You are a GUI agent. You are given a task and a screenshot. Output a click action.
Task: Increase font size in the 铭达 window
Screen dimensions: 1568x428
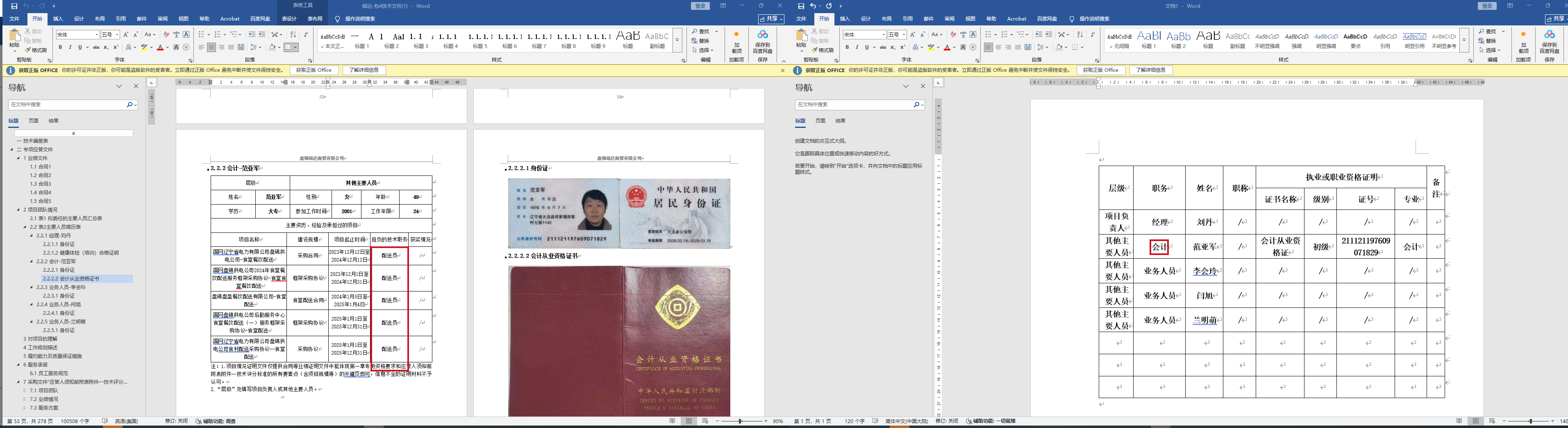click(x=127, y=35)
